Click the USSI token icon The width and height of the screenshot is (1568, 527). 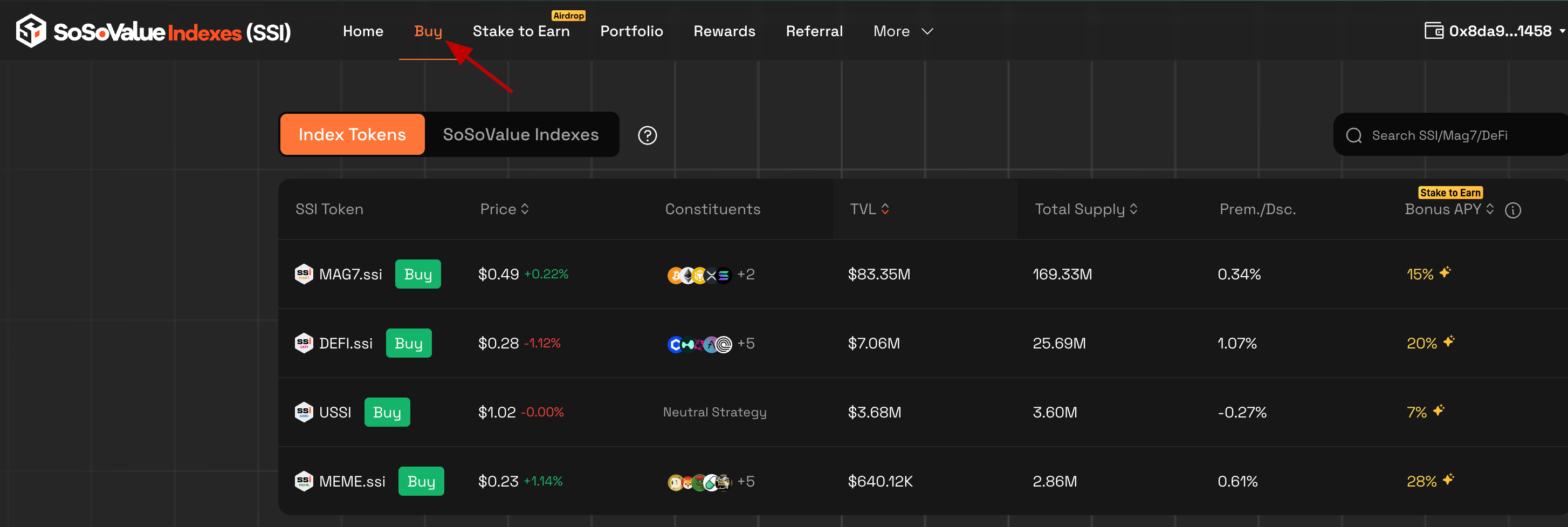pos(304,413)
